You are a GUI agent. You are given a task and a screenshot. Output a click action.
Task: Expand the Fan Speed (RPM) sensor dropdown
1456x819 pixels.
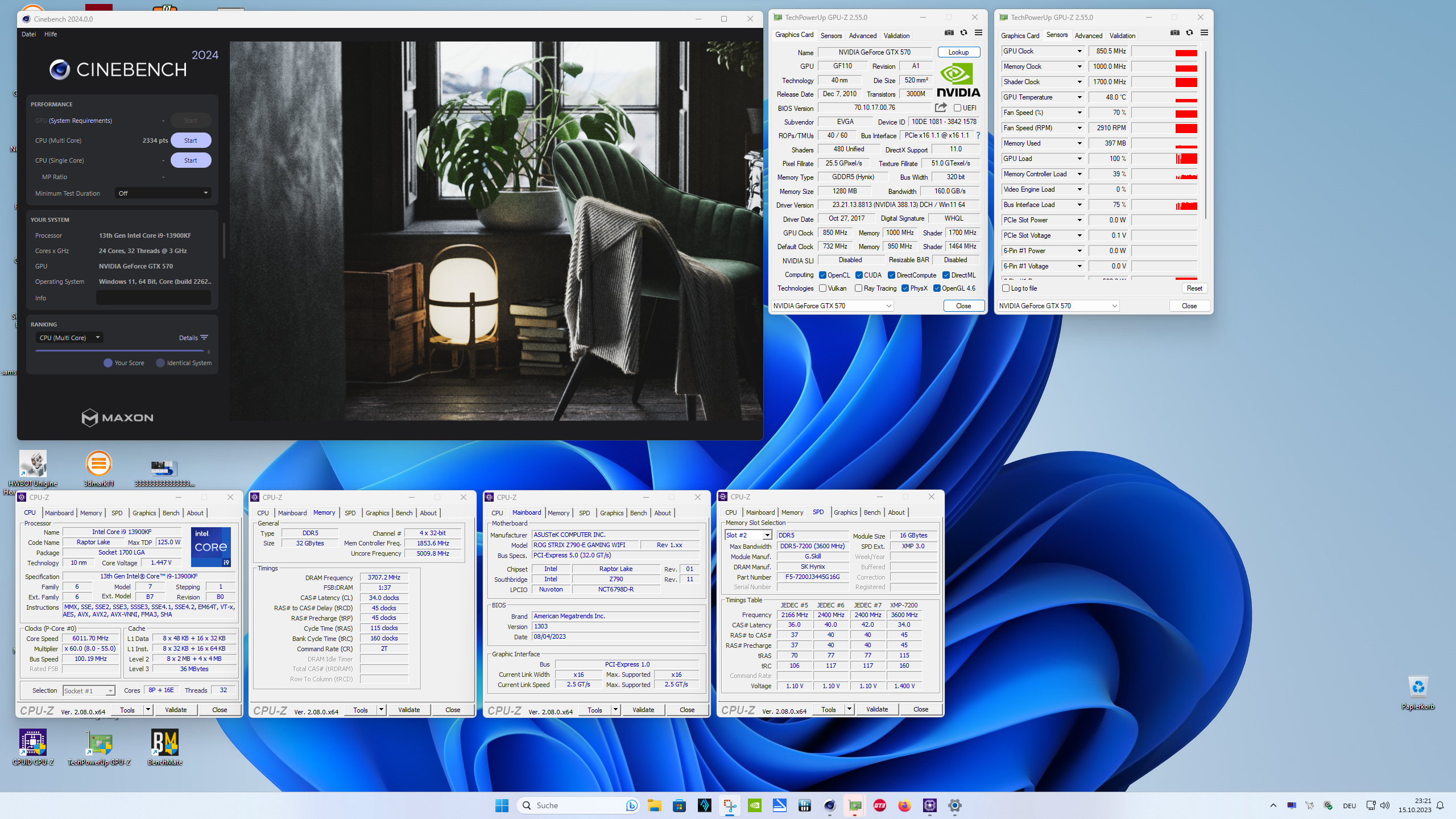(1079, 128)
